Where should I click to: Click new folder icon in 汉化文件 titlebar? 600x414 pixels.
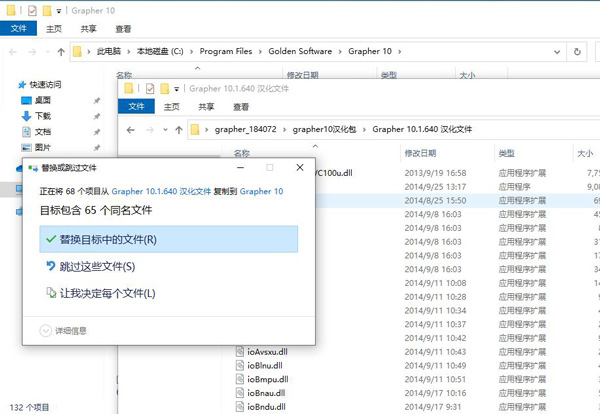(x=165, y=89)
